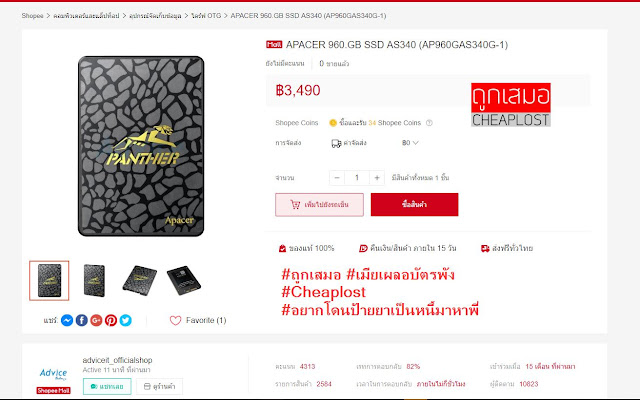Click the view shop button
The height and width of the screenshot is (400, 640).
click(159, 387)
